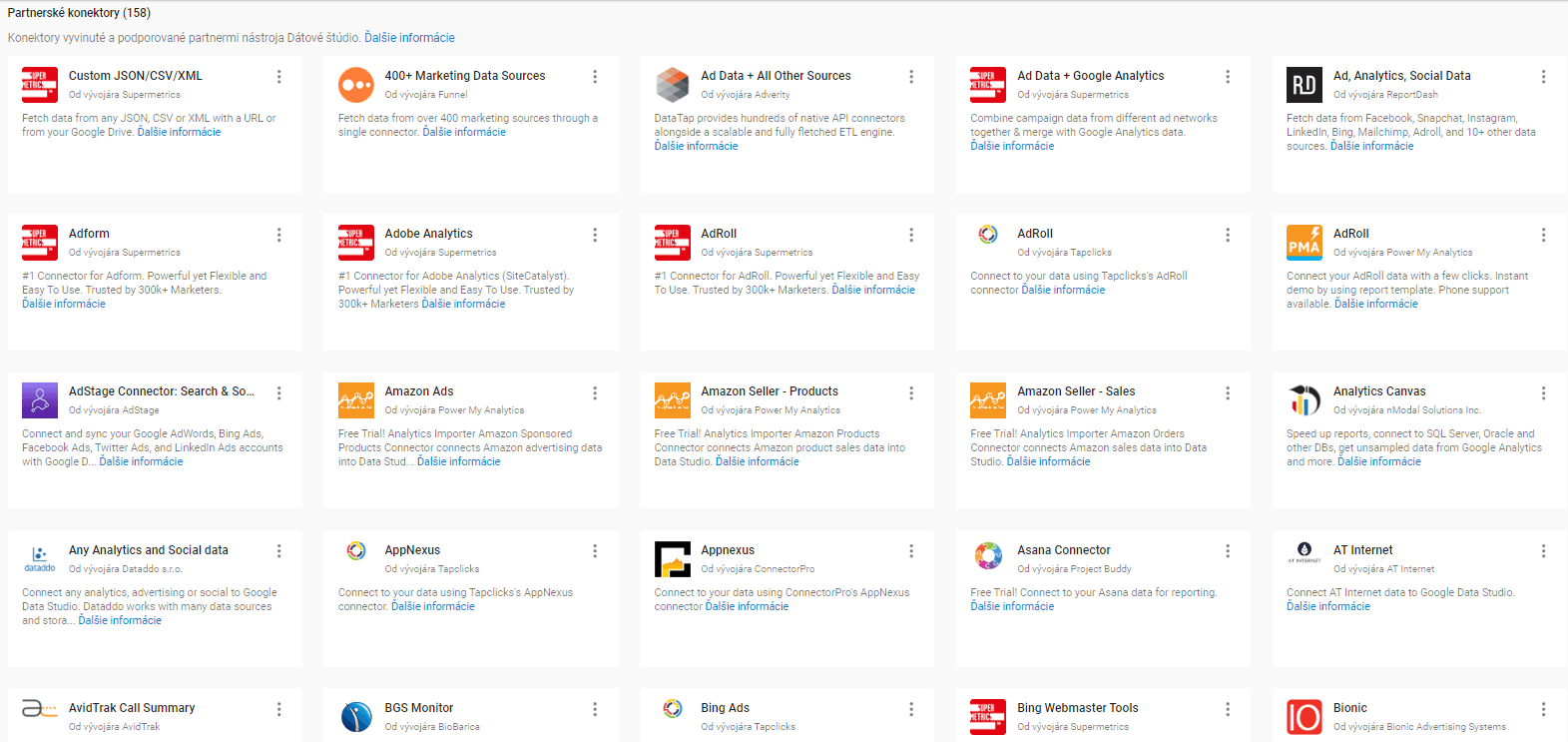Select the Adobe Analytics connector title

point(429,234)
